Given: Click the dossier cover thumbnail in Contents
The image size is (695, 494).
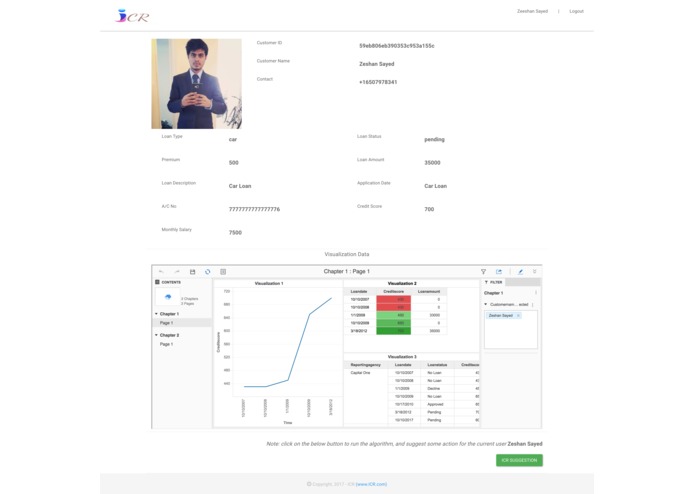Looking at the screenshot, I should 168,297.
